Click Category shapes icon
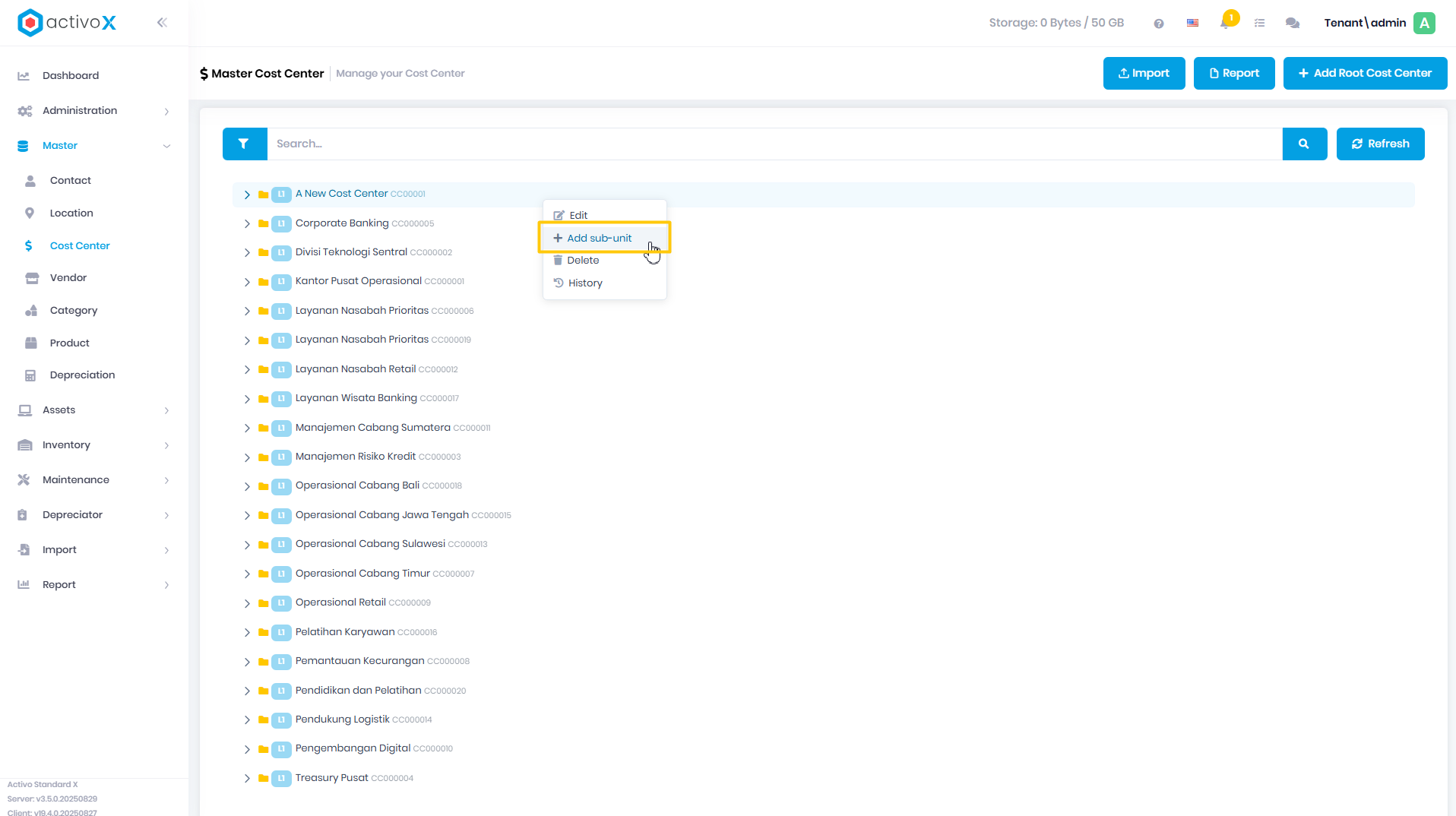This screenshot has height=816, width=1456. (31, 311)
